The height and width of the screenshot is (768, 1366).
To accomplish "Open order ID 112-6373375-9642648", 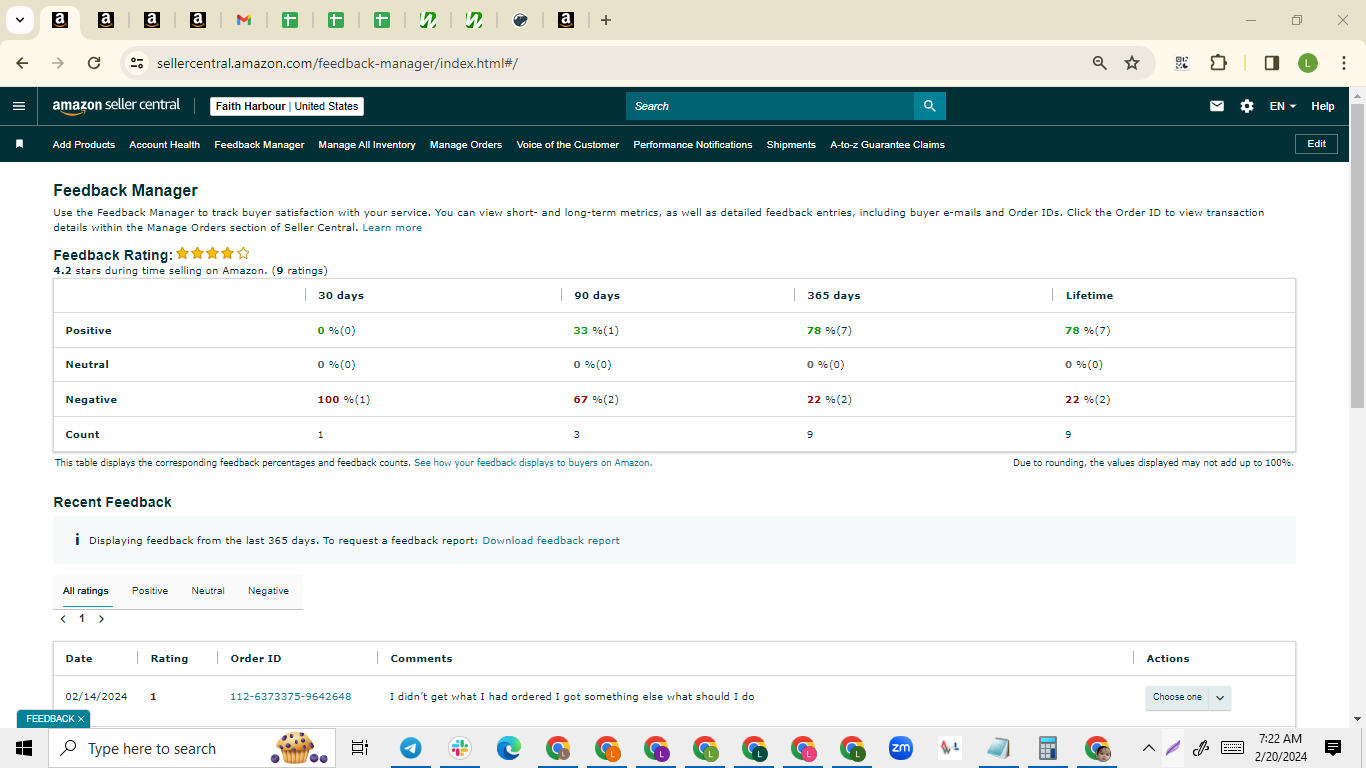I will 291,697.
